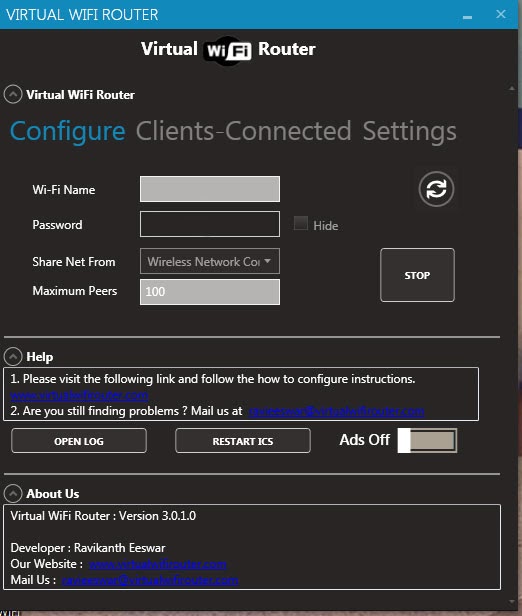
Task: Click the Wi-Fi Name input field
Action: [x=210, y=189]
